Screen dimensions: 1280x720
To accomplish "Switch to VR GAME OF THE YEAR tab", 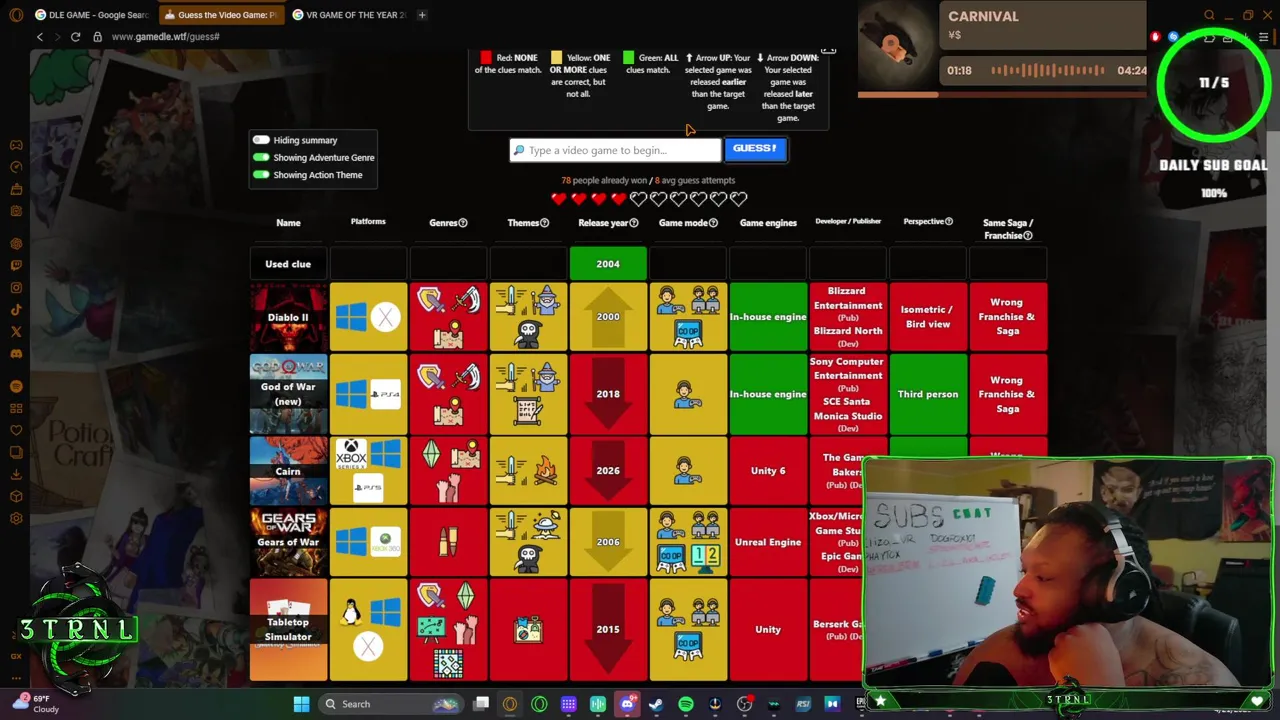I will click(349, 15).
